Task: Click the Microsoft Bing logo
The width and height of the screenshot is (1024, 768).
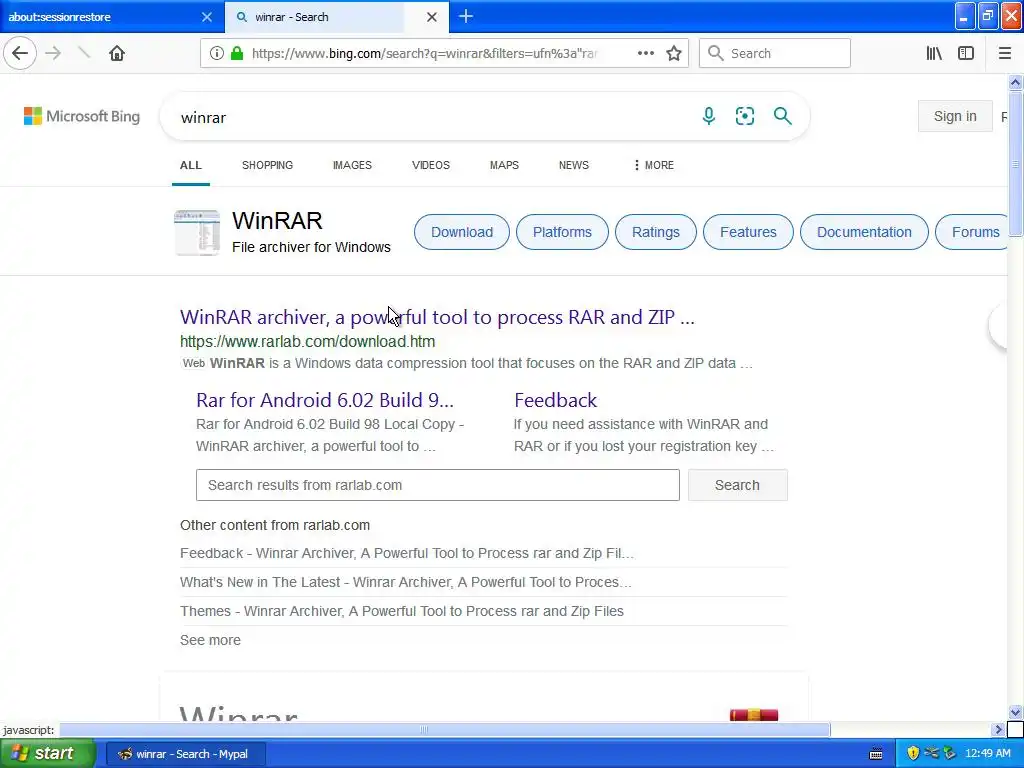Action: coord(82,116)
